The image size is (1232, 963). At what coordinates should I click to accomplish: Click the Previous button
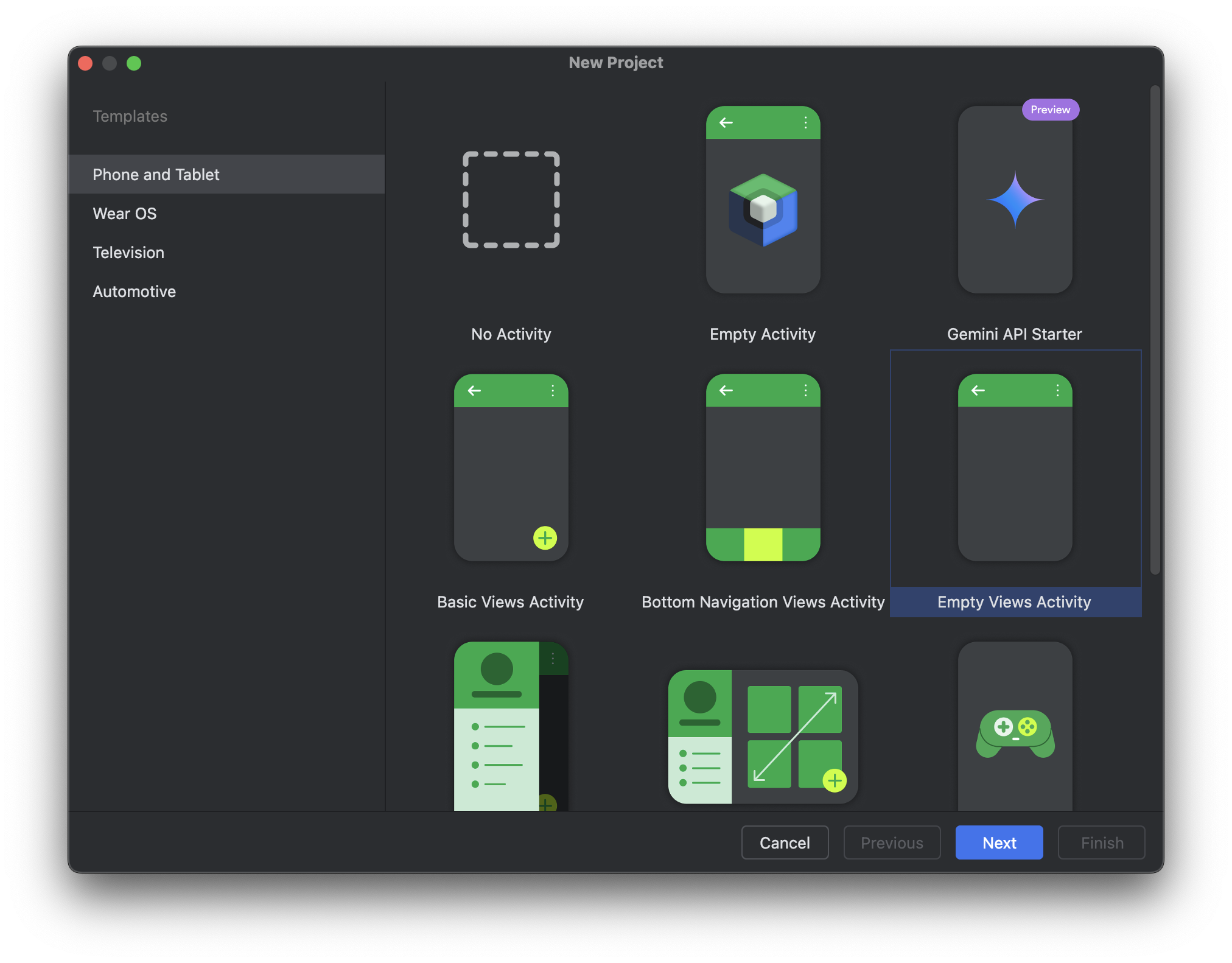click(x=892, y=842)
